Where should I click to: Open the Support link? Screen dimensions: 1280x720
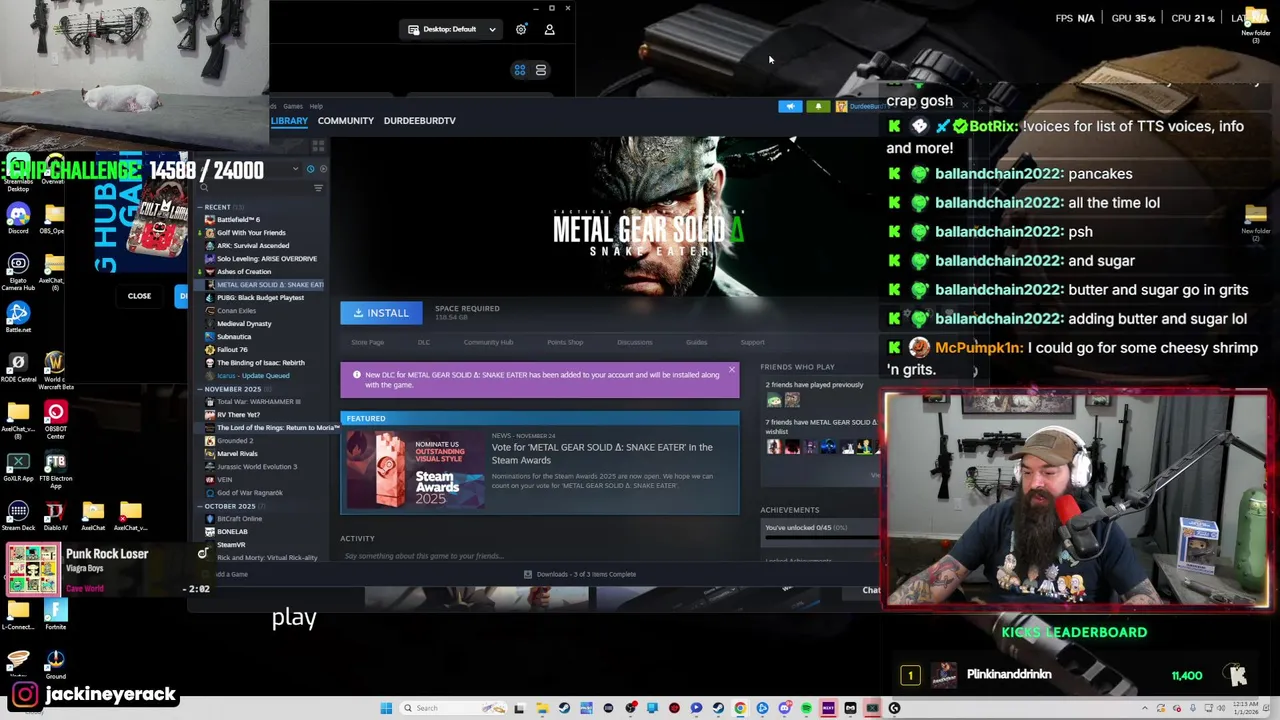752,343
